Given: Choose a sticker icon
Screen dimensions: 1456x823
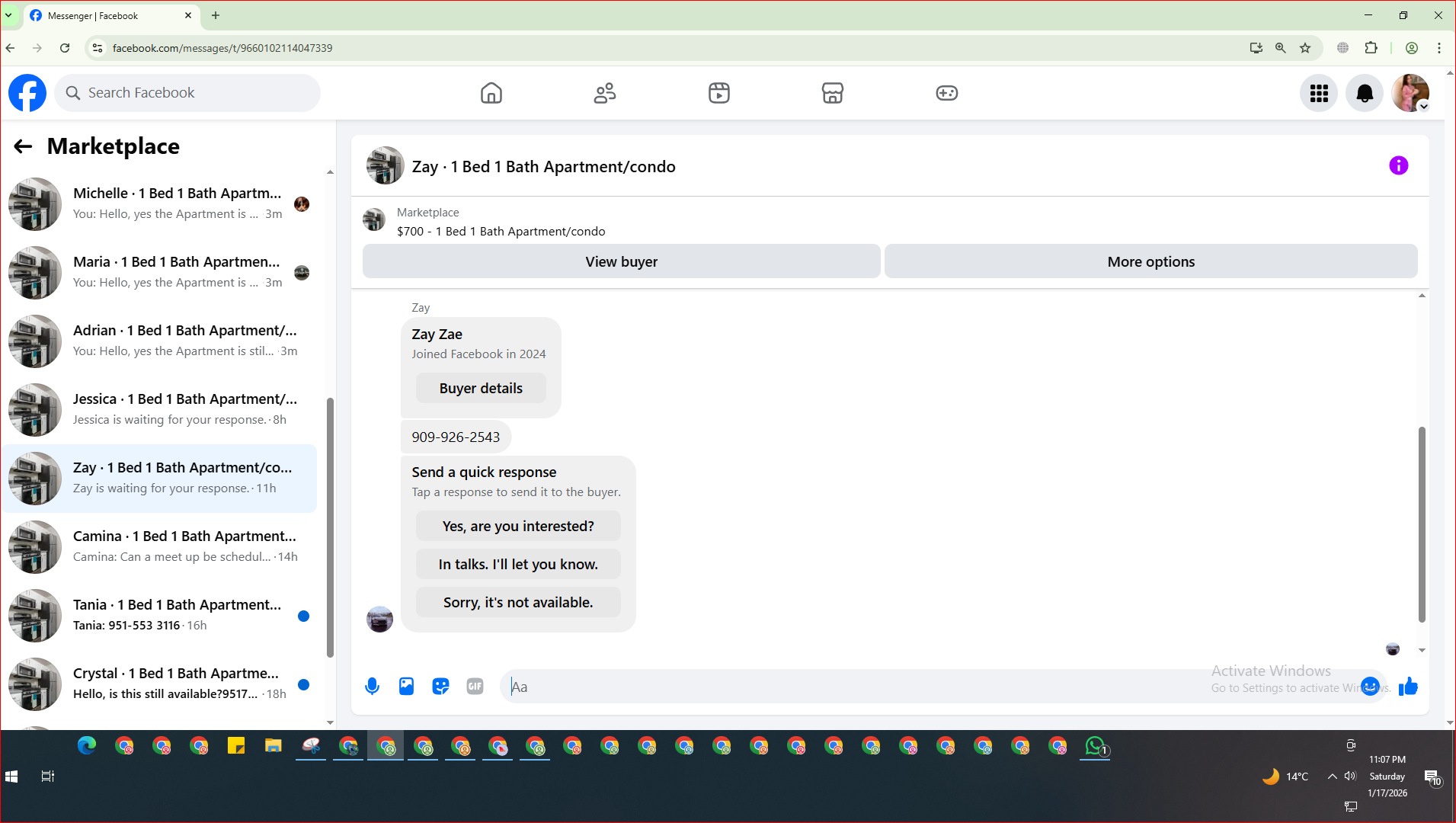Looking at the screenshot, I should pos(440,687).
